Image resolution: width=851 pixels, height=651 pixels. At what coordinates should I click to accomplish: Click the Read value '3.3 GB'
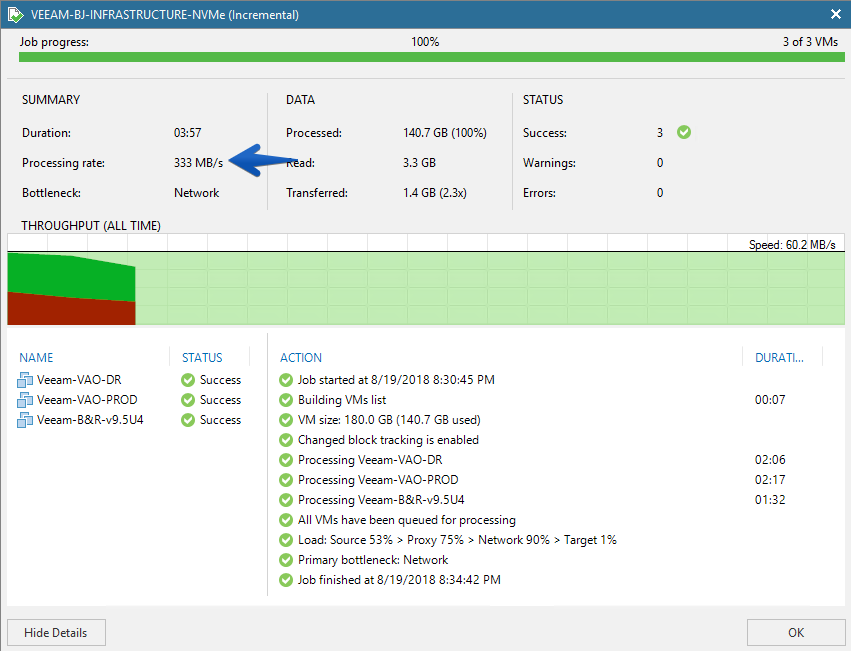[420, 163]
